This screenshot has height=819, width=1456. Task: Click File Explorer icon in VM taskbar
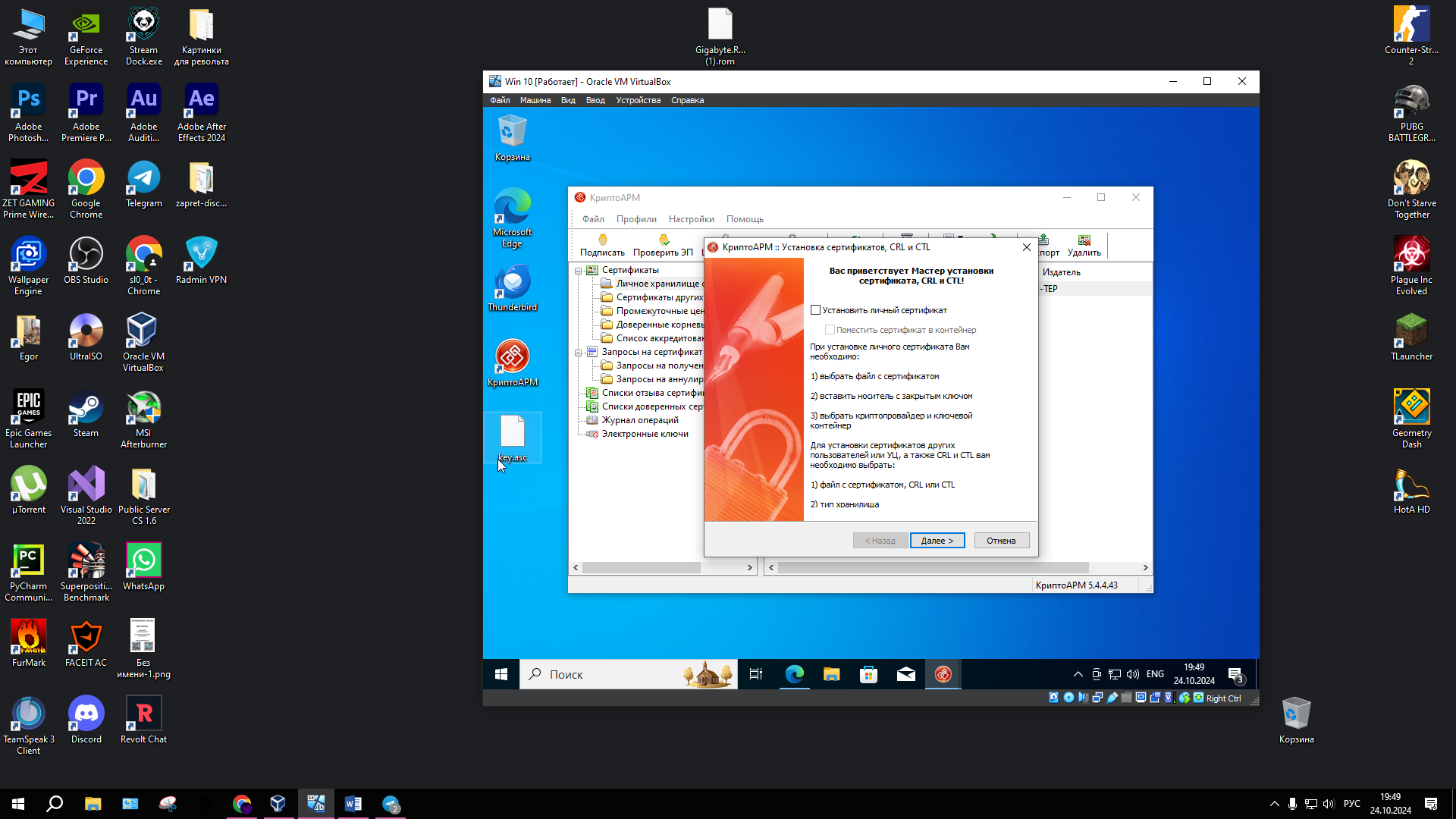[x=831, y=674]
